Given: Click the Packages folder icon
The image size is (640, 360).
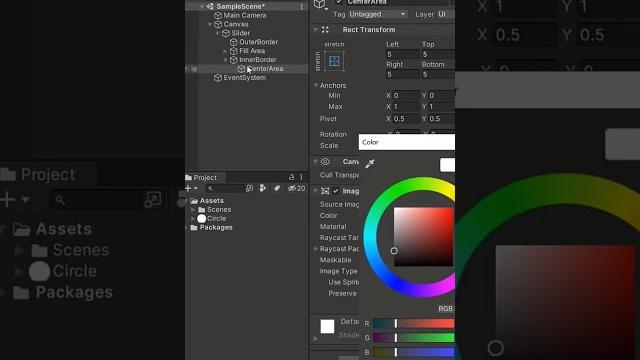Looking at the screenshot, I should point(194,228).
